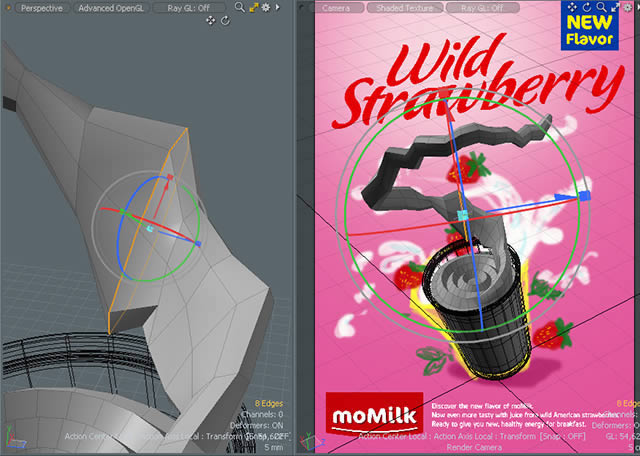Click the rotate view icon in Perspective viewport
This screenshot has height=456, width=640.
tap(225, 20)
